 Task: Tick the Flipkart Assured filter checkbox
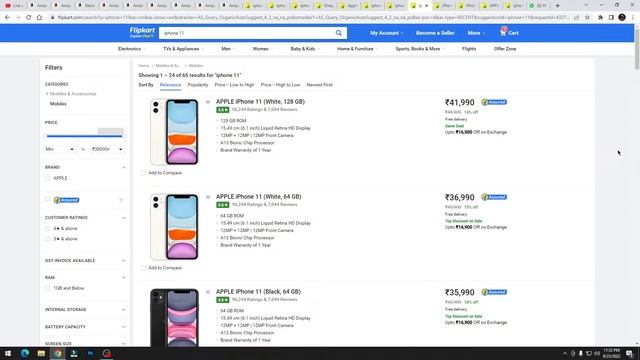[48, 199]
